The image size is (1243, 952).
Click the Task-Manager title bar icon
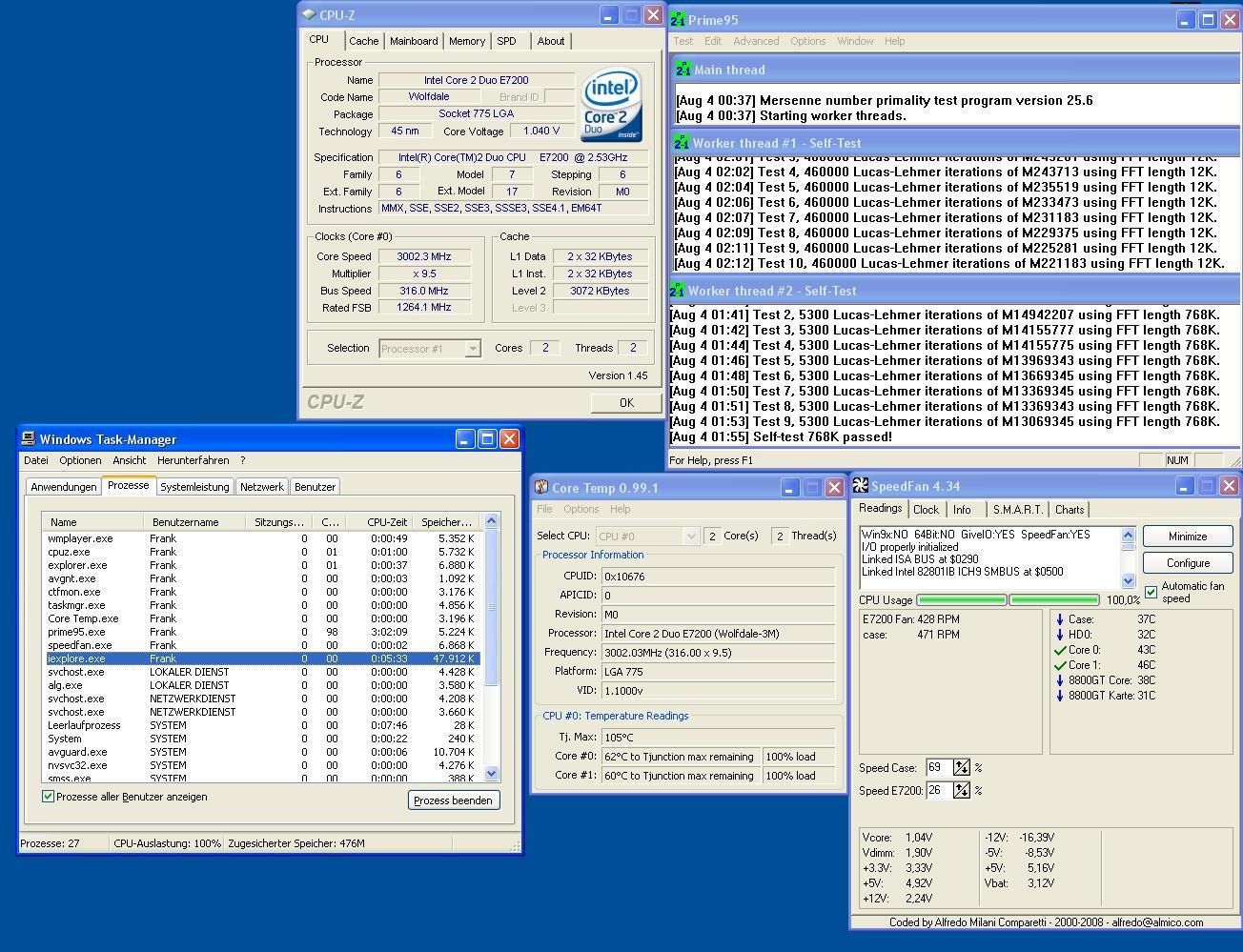[29, 439]
